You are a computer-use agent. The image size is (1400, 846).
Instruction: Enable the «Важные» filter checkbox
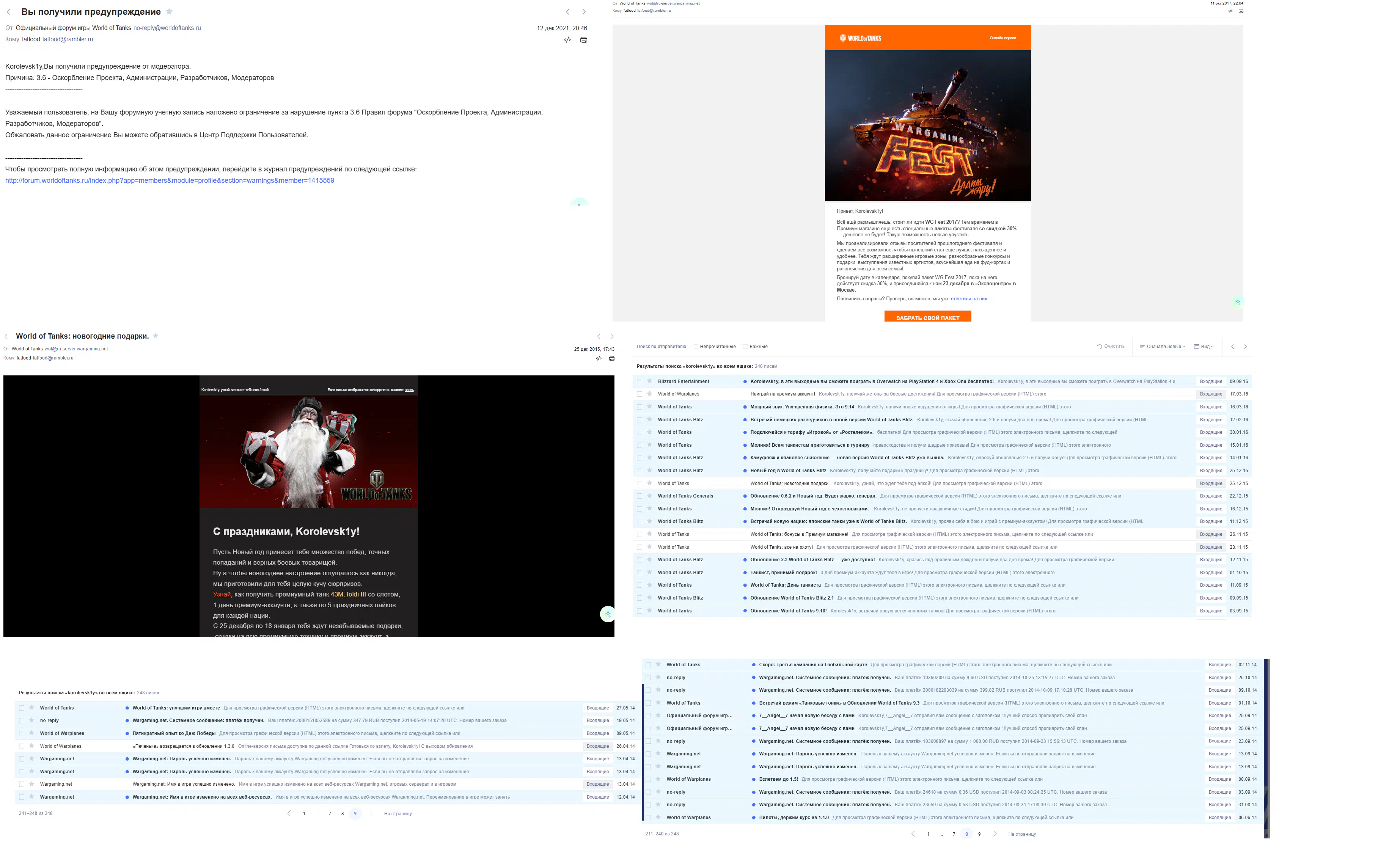745,347
